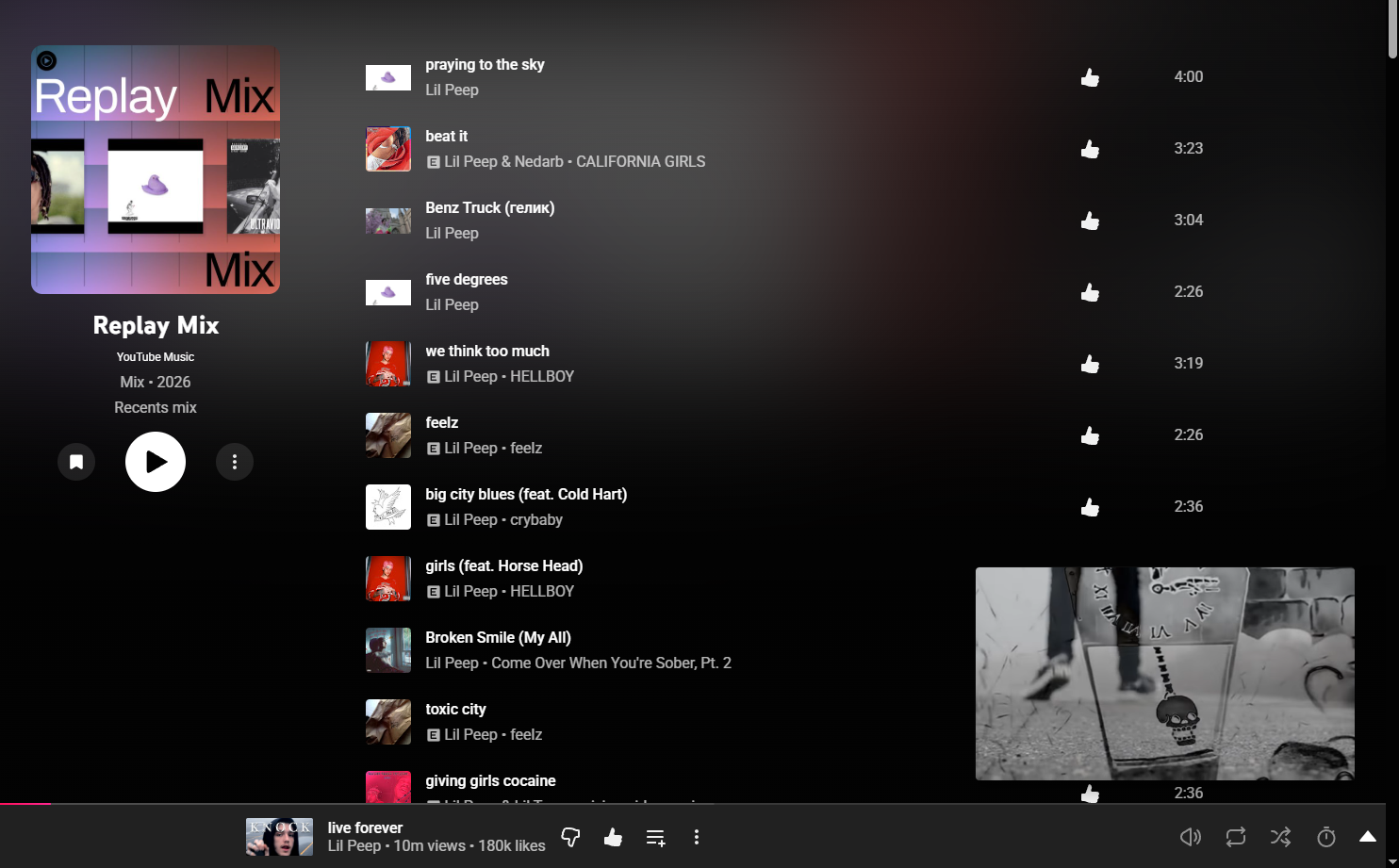Play five degrees thumbnail

click(x=388, y=292)
